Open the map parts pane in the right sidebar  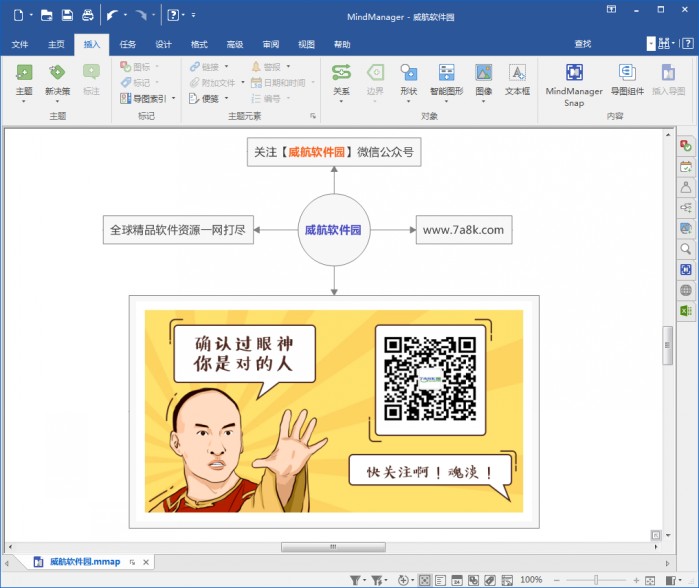tap(686, 208)
